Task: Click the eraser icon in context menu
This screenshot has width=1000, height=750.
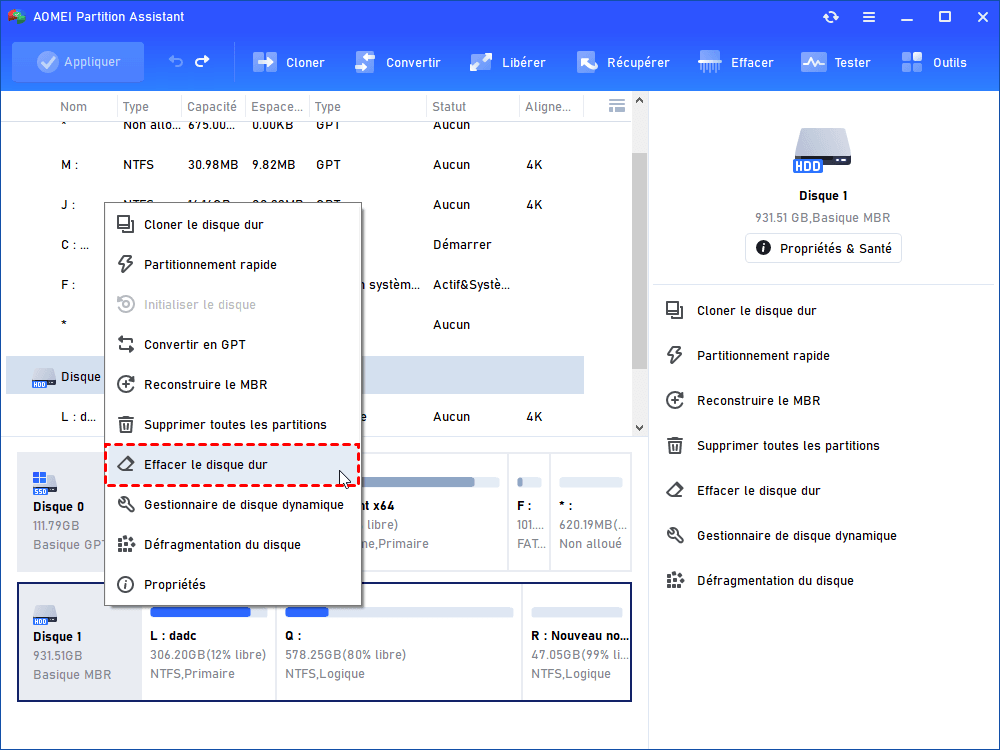Action: coord(126,464)
